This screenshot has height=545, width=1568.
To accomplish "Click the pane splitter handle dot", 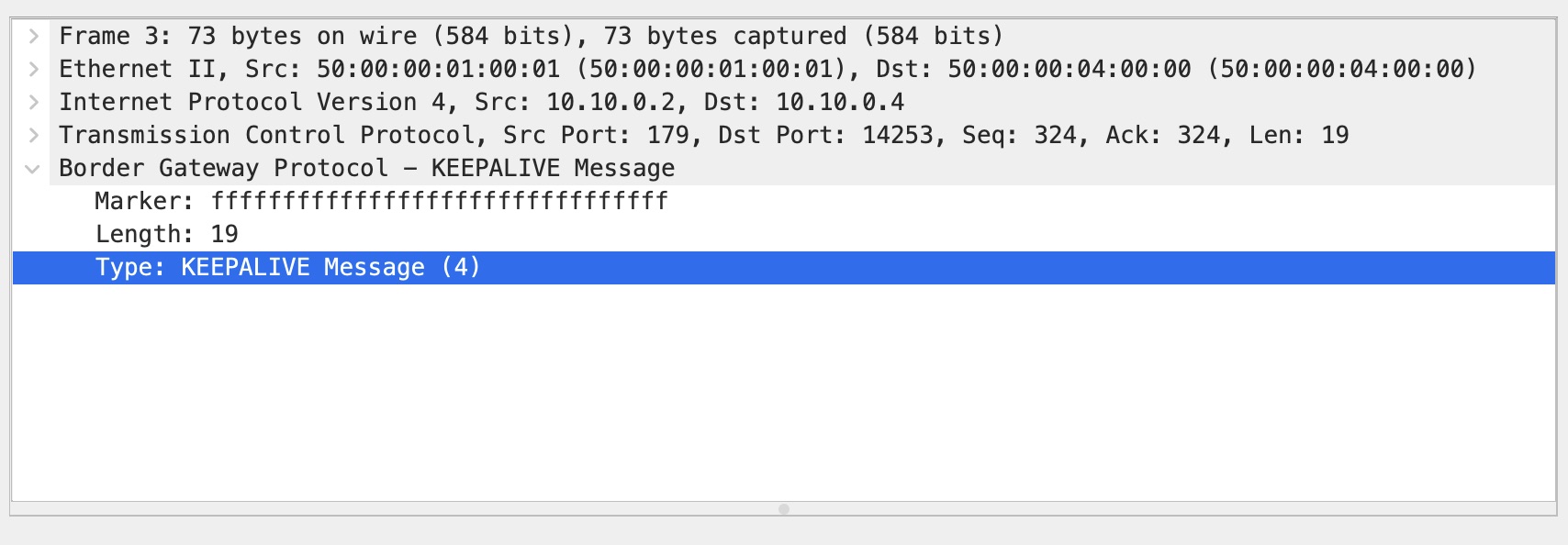I will click(784, 509).
